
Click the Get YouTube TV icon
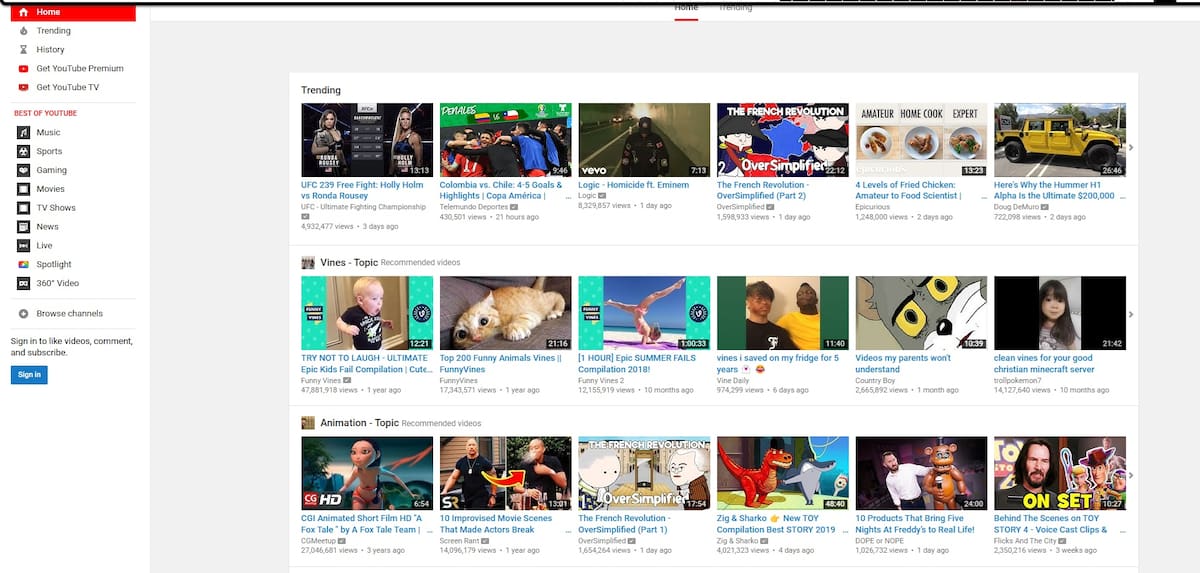coord(24,88)
